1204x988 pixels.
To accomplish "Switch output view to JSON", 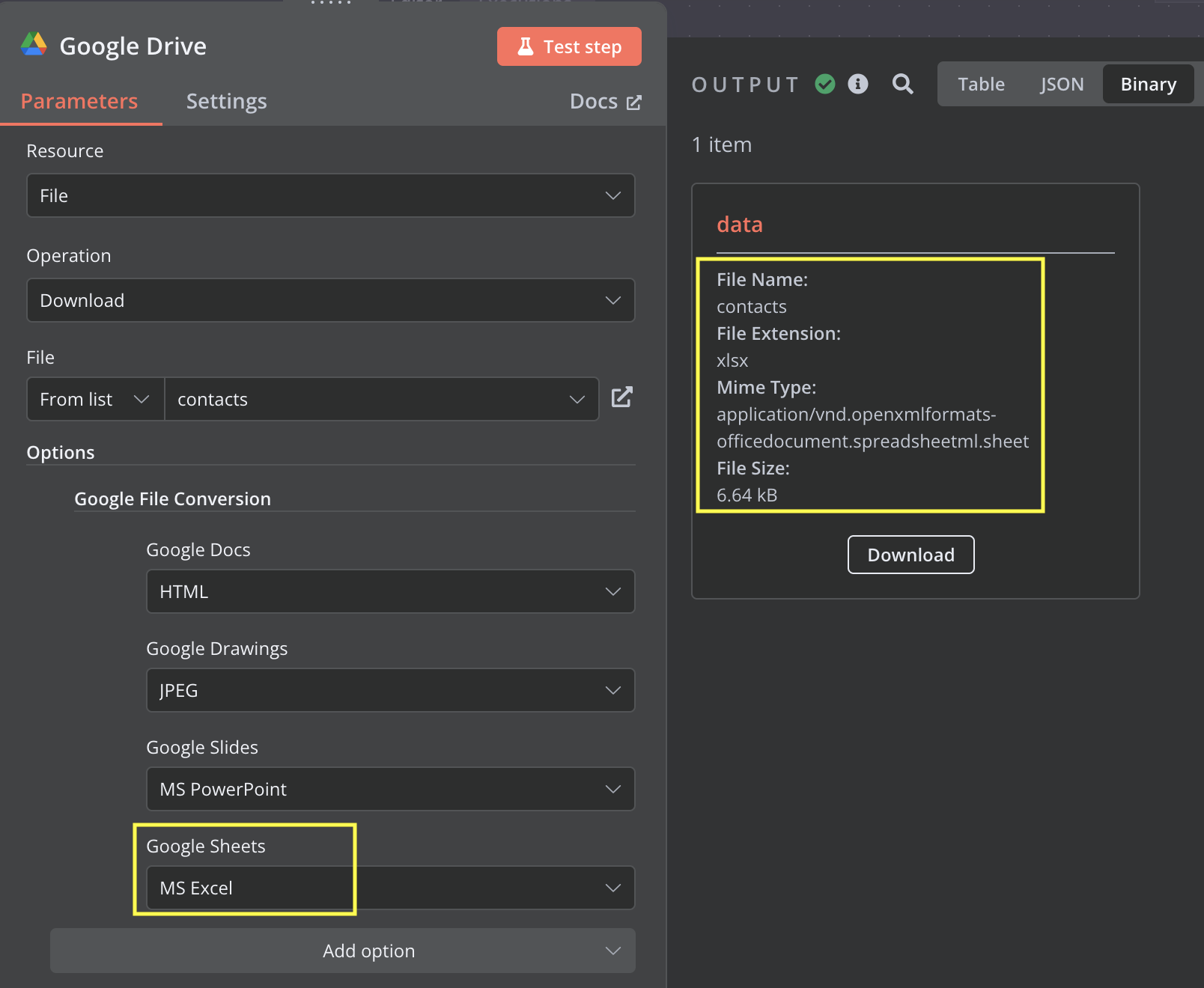I will [x=1062, y=84].
